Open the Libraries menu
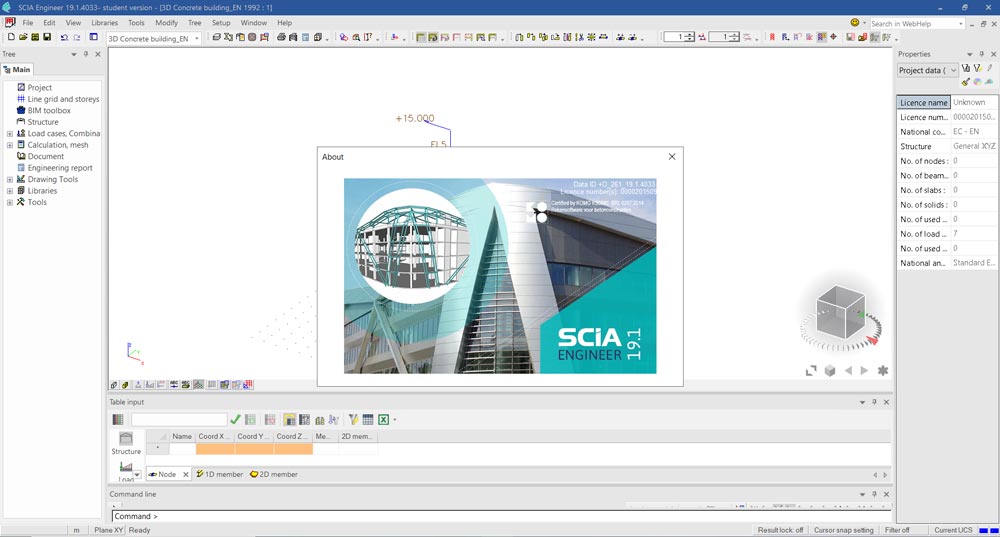The height and width of the screenshot is (537, 1000). tap(105, 23)
